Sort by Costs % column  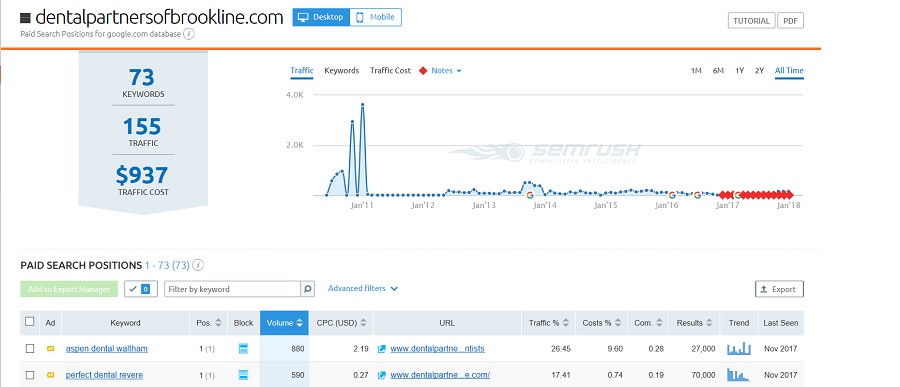coord(601,323)
